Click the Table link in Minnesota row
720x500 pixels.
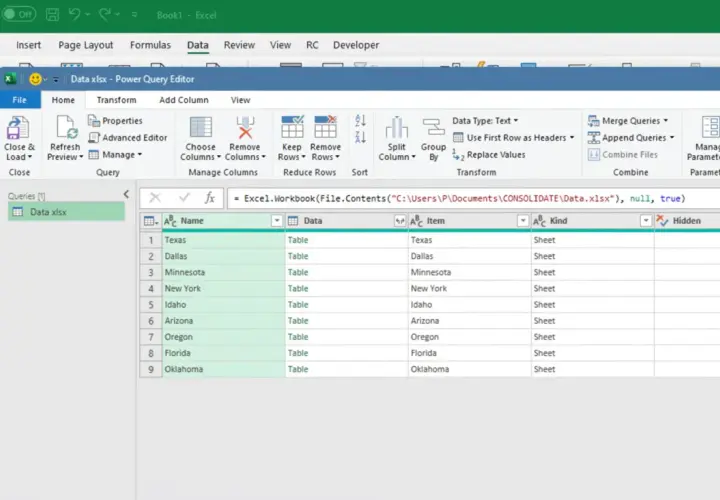click(298, 272)
